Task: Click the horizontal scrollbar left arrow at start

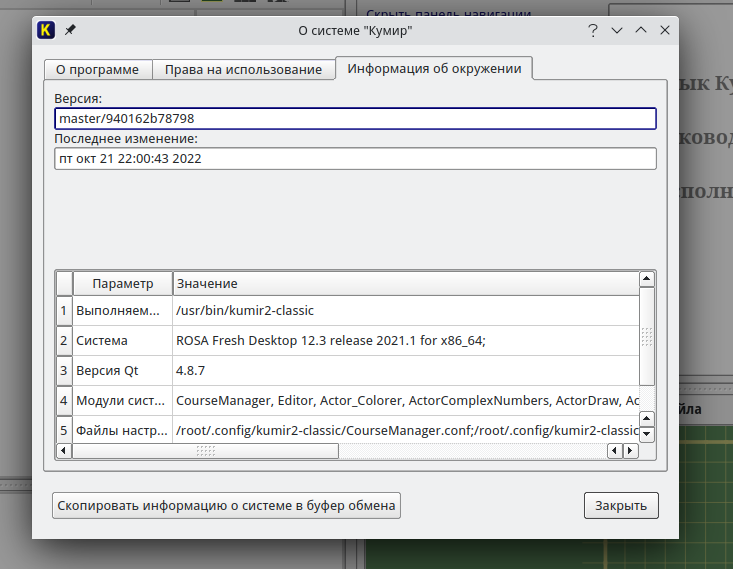Action: coord(64,451)
